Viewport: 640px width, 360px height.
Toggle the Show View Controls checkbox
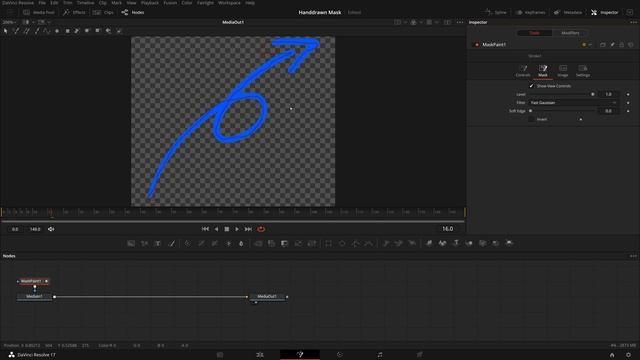click(x=531, y=86)
